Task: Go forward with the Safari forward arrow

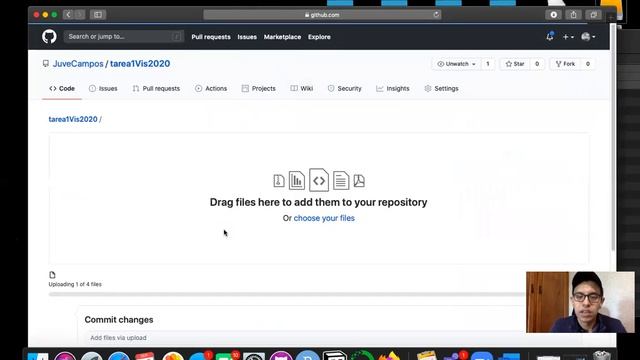Action: tap(80, 15)
